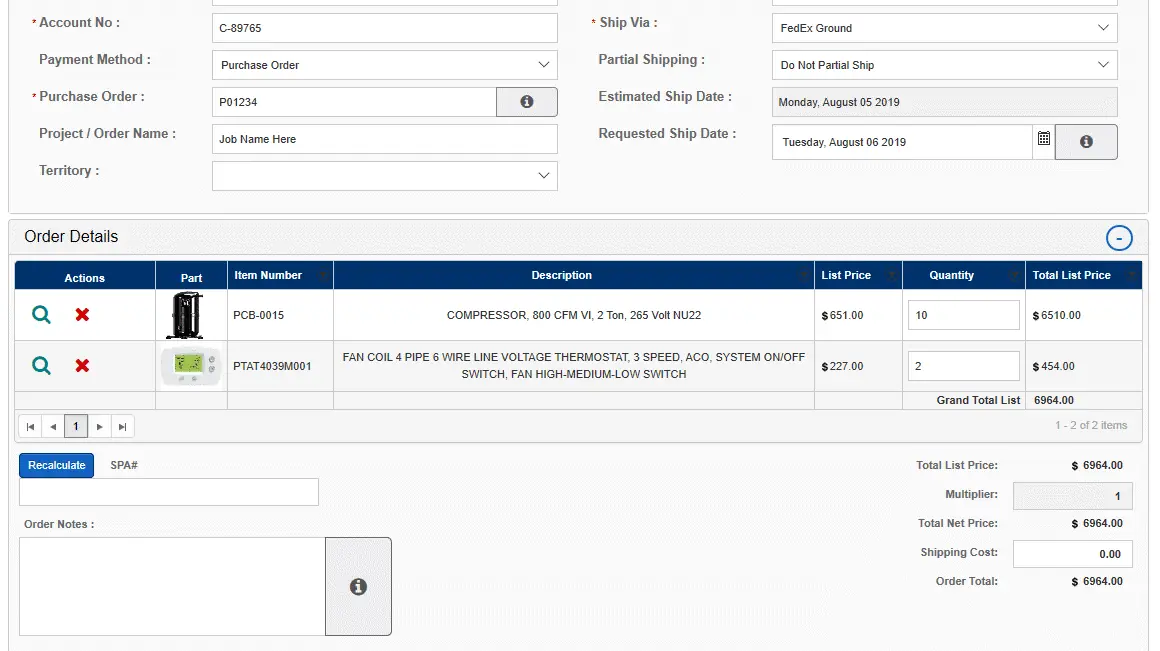This screenshot has height=651, width=1160.
Task: Click the Quantity field showing 10
Action: point(963,314)
